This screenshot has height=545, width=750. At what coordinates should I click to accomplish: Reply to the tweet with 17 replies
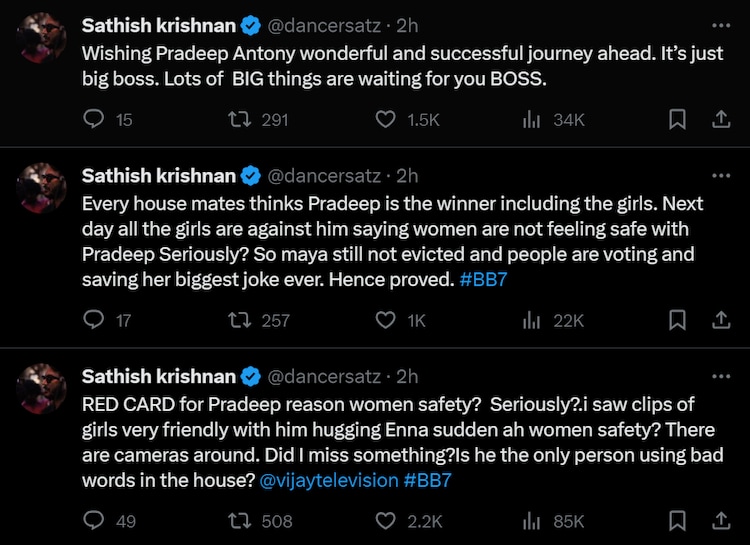[x=94, y=320]
